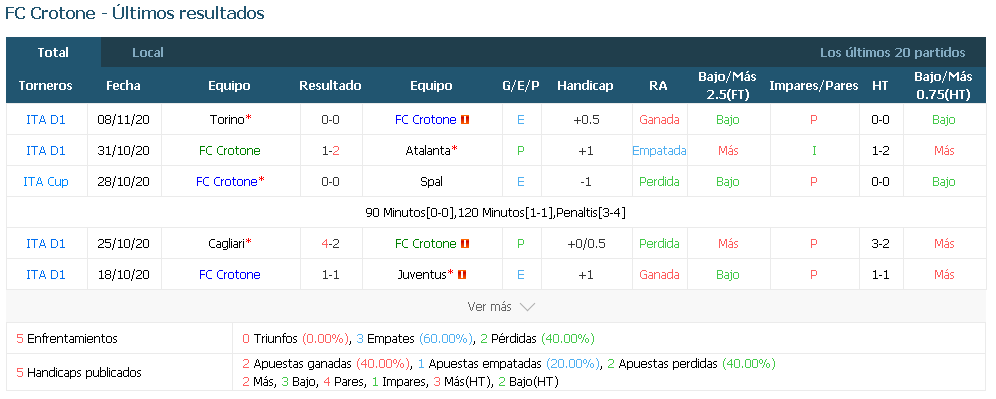Image resolution: width=996 pixels, height=399 pixels.
Task: Open Spal team link
Action: (431, 182)
